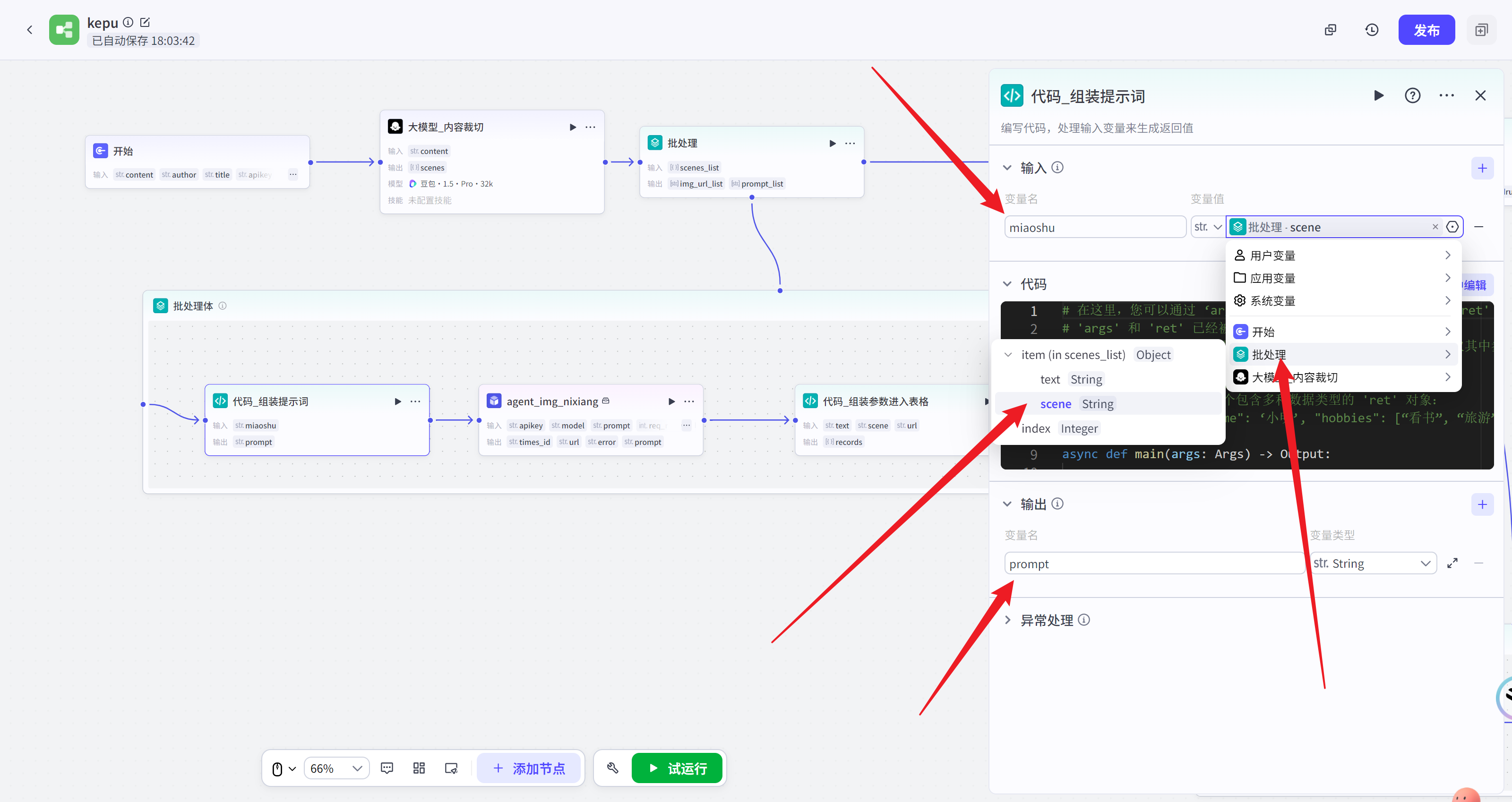The height and width of the screenshot is (802, 1512).
Task: Open panel more-options ellipsis
Action: coord(1447,95)
